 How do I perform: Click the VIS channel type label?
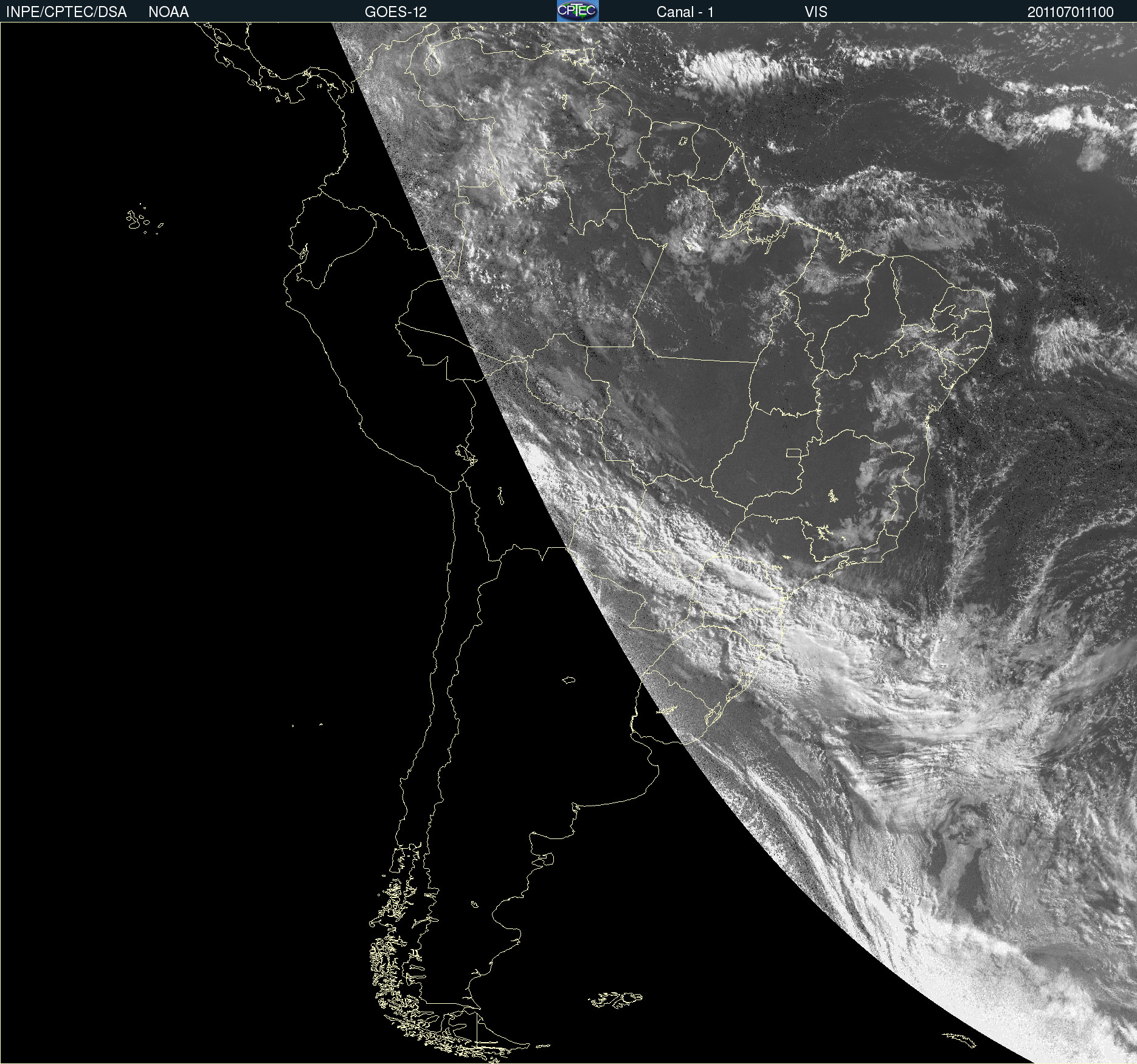[x=816, y=12]
